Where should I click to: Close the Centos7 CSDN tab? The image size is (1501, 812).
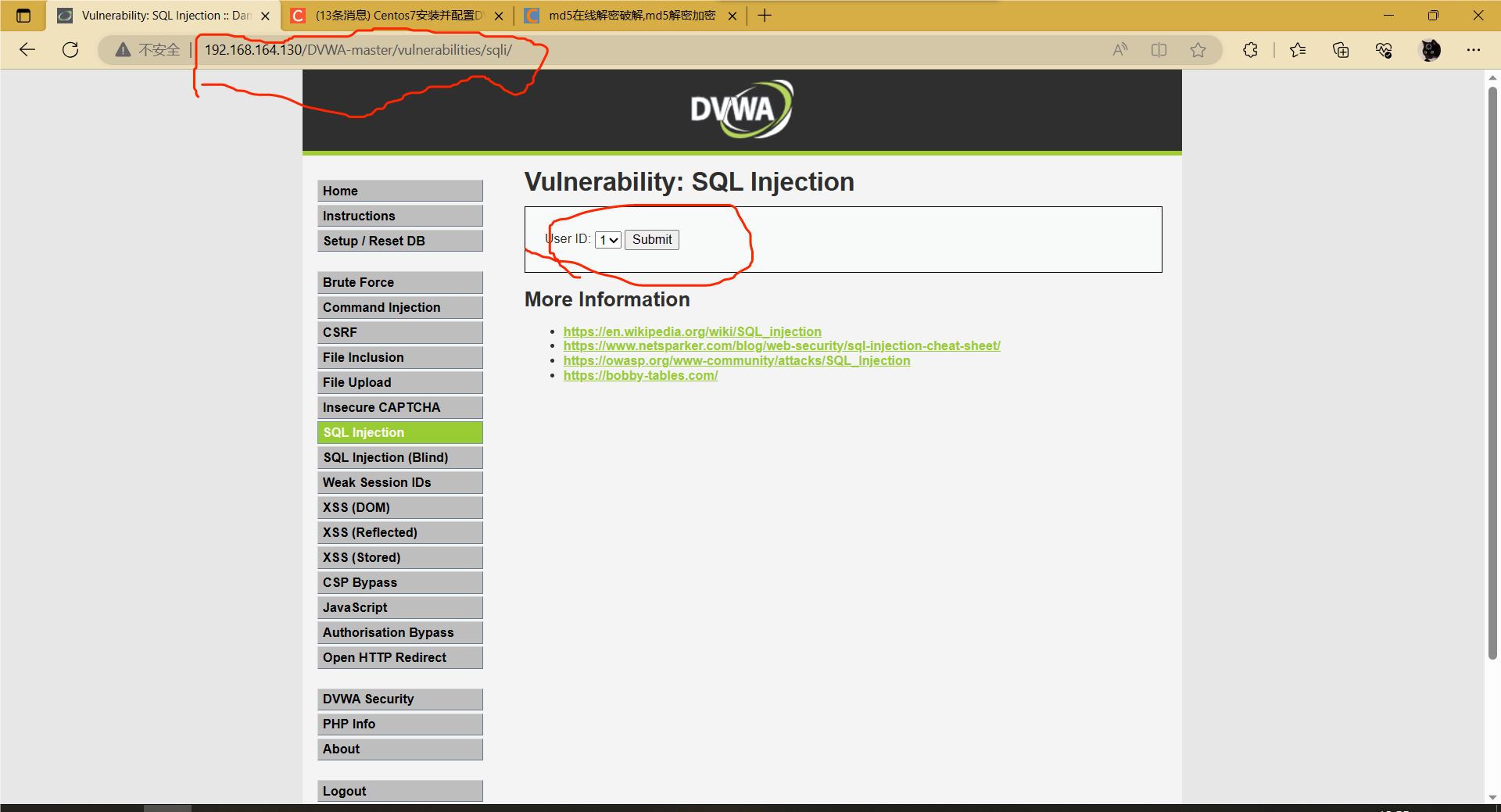pos(499,16)
